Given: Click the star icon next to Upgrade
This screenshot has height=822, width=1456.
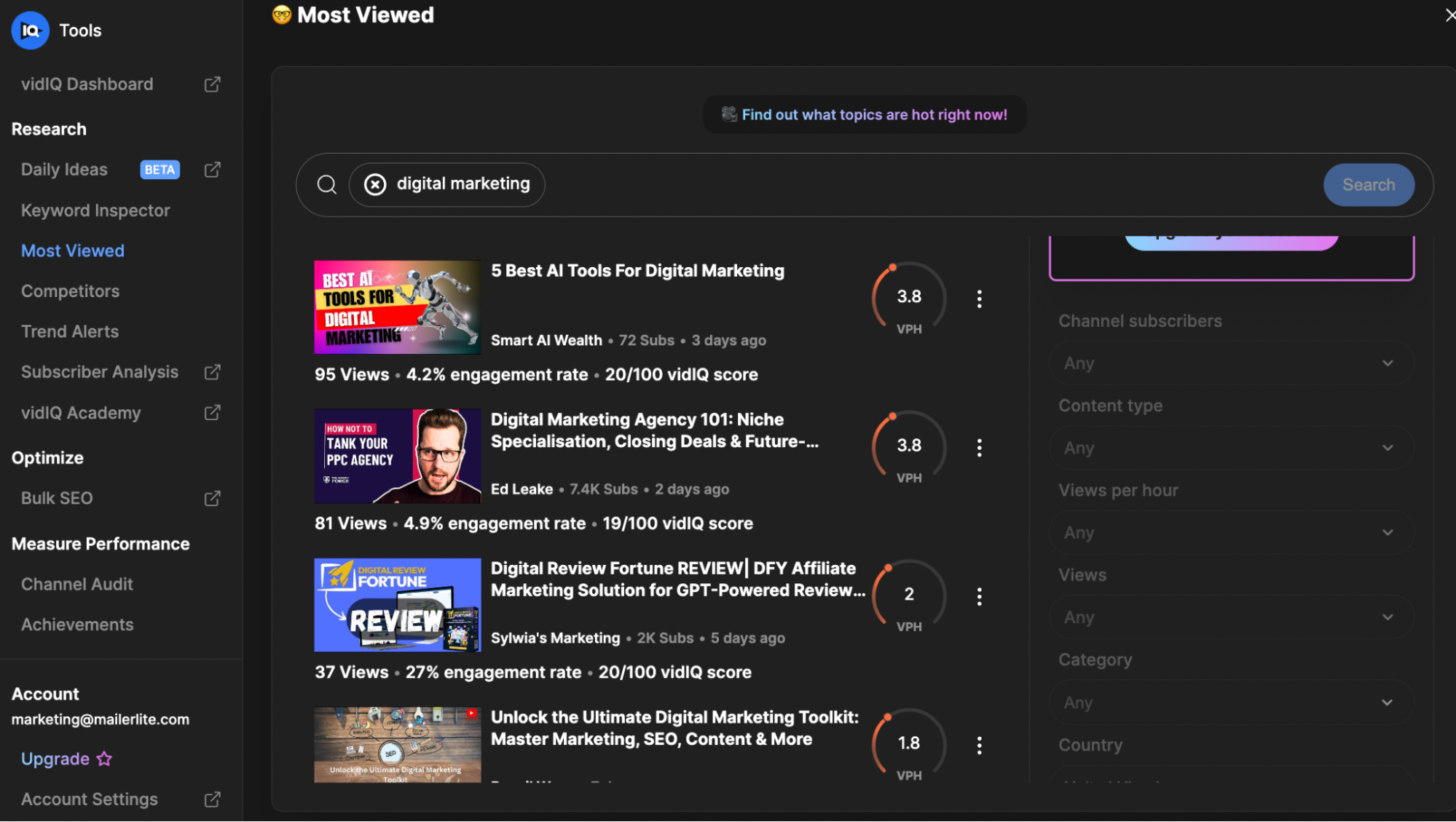Looking at the screenshot, I should (105, 759).
